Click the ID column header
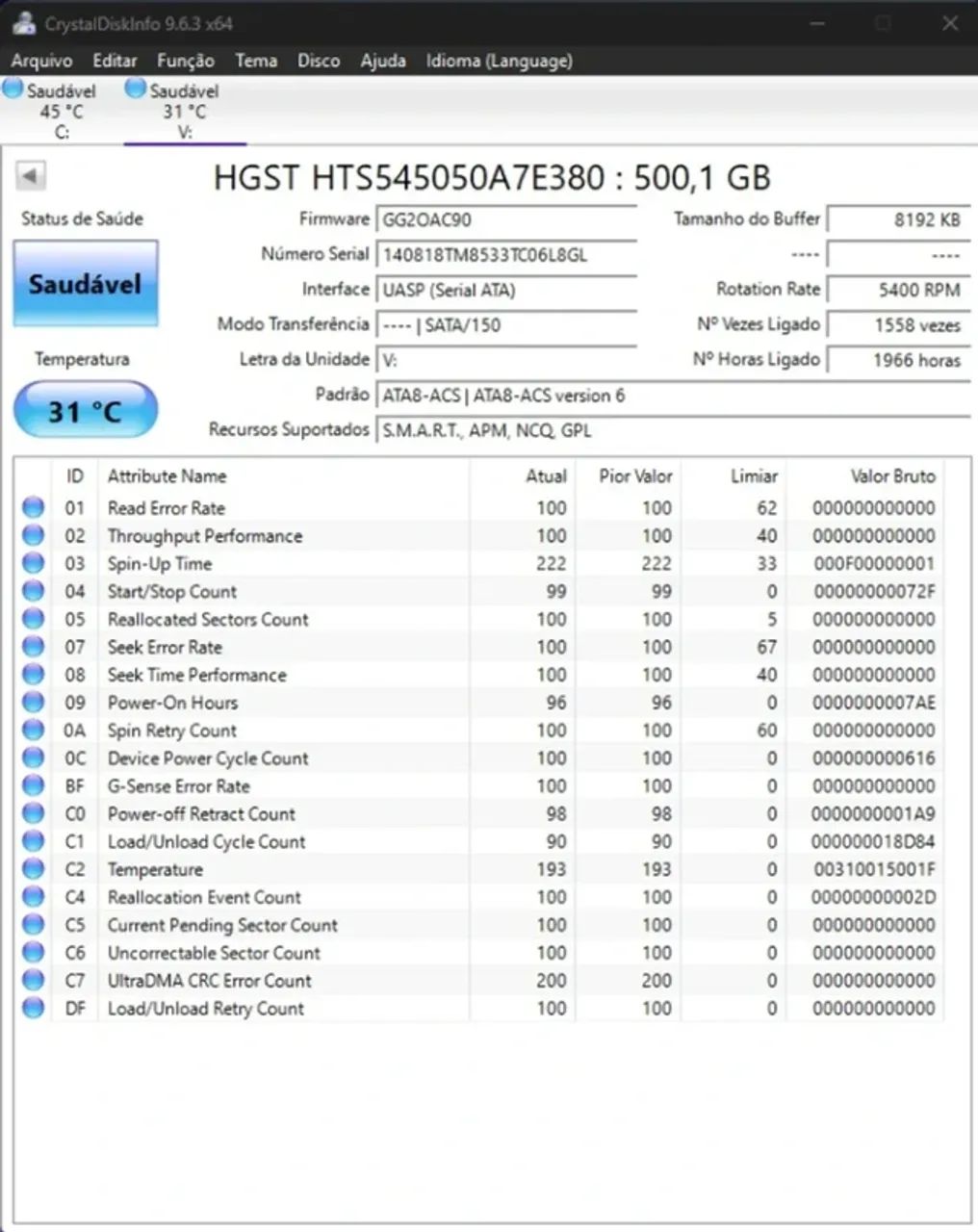Viewport: 978px width, 1232px height. (74, 475)
